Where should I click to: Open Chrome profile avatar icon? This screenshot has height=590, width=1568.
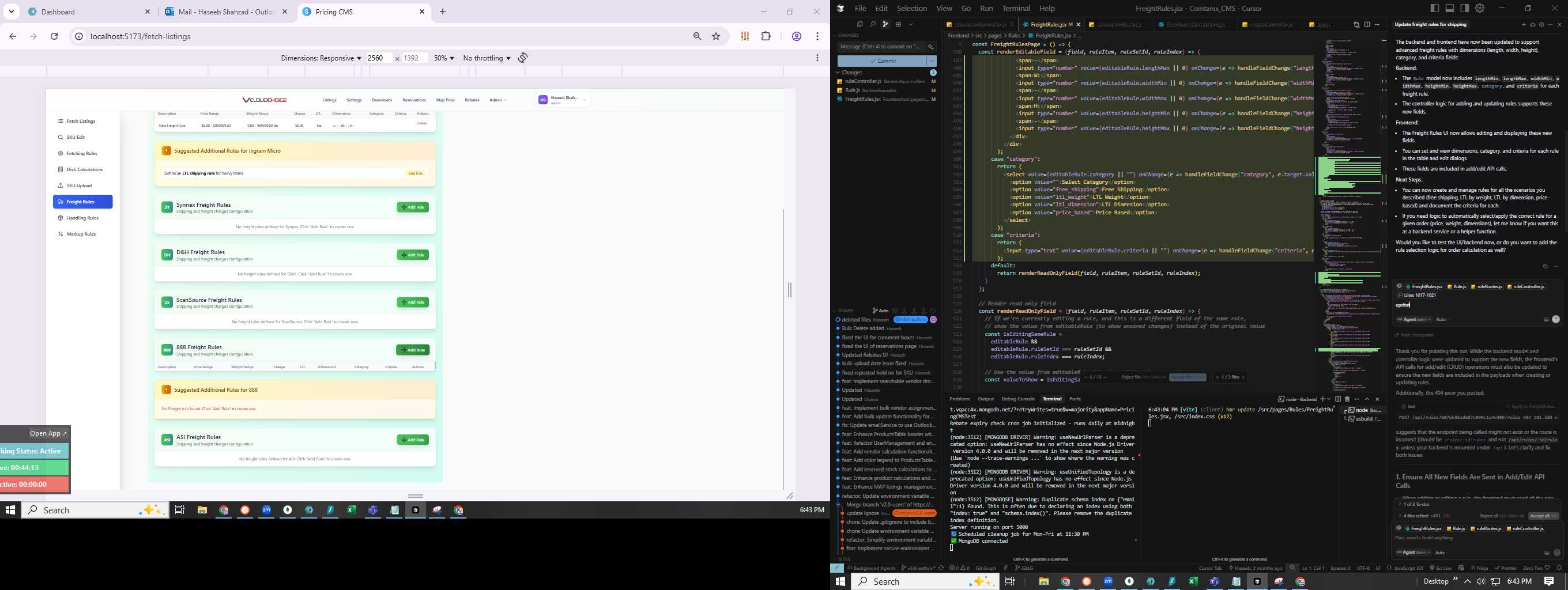[796, 36]
